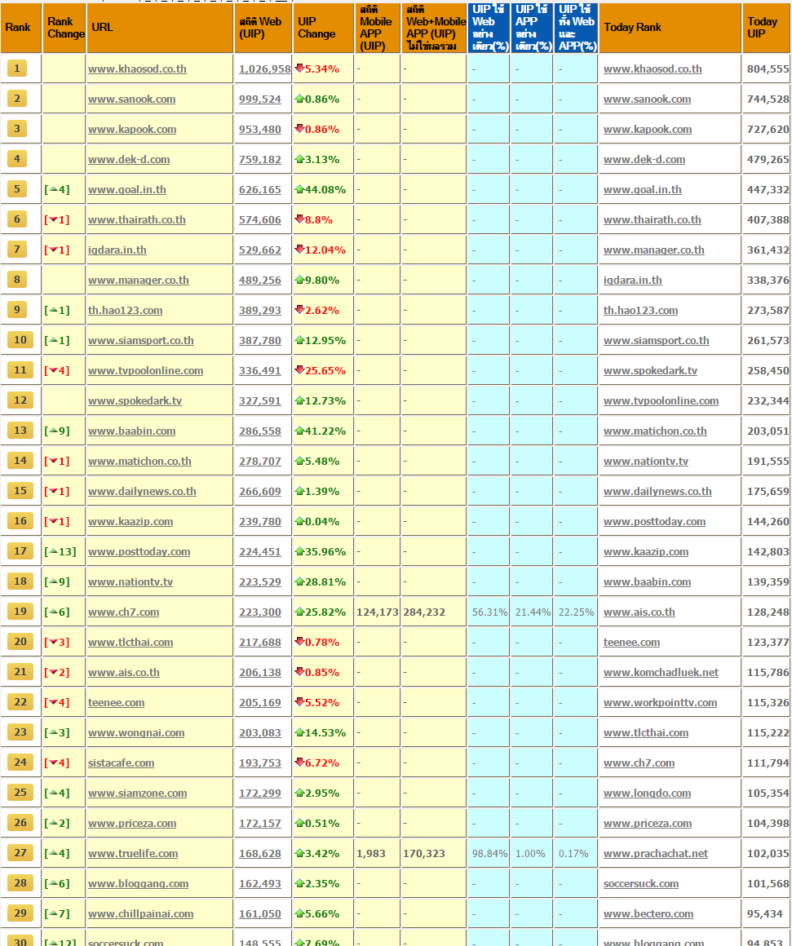
Task: Click red down arrow beside 25.65%
Action: (x=300, y=371)
